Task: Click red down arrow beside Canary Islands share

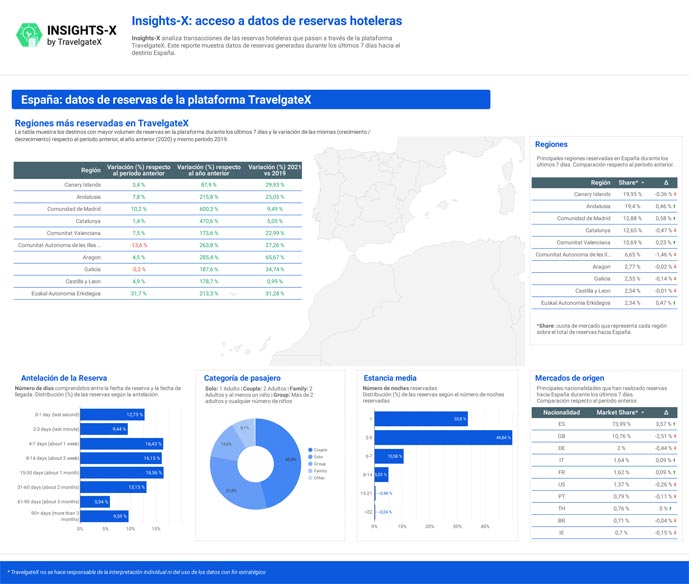Action: tap(675, 194)
